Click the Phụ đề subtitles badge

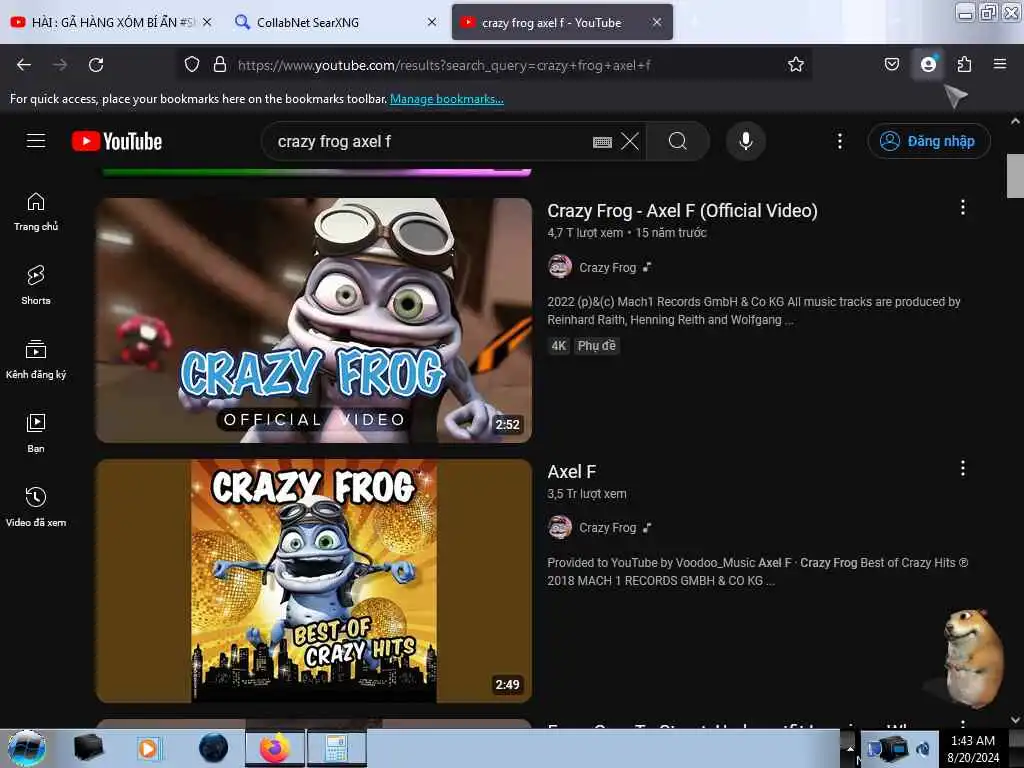596,345
